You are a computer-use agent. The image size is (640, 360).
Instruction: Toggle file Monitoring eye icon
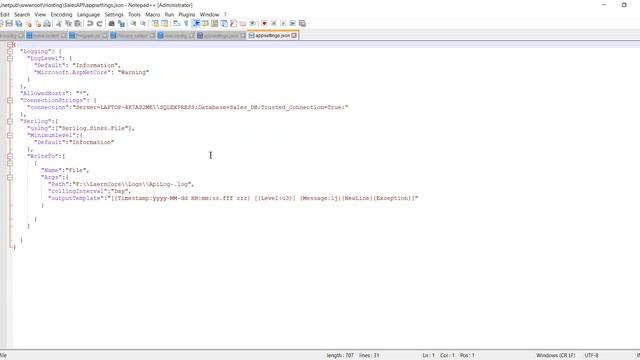pos(253,24)
